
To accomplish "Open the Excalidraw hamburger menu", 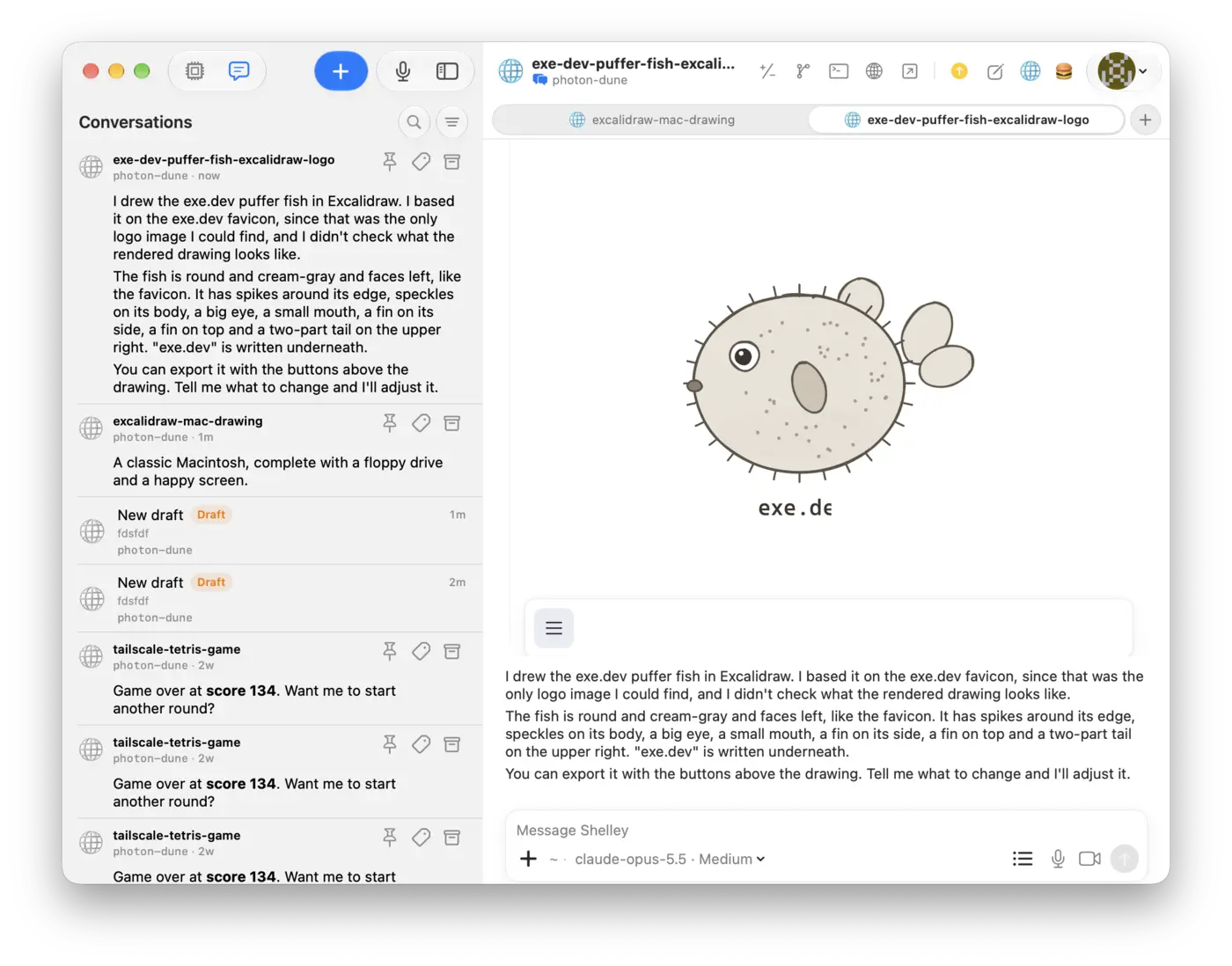I will pos(554,628).
